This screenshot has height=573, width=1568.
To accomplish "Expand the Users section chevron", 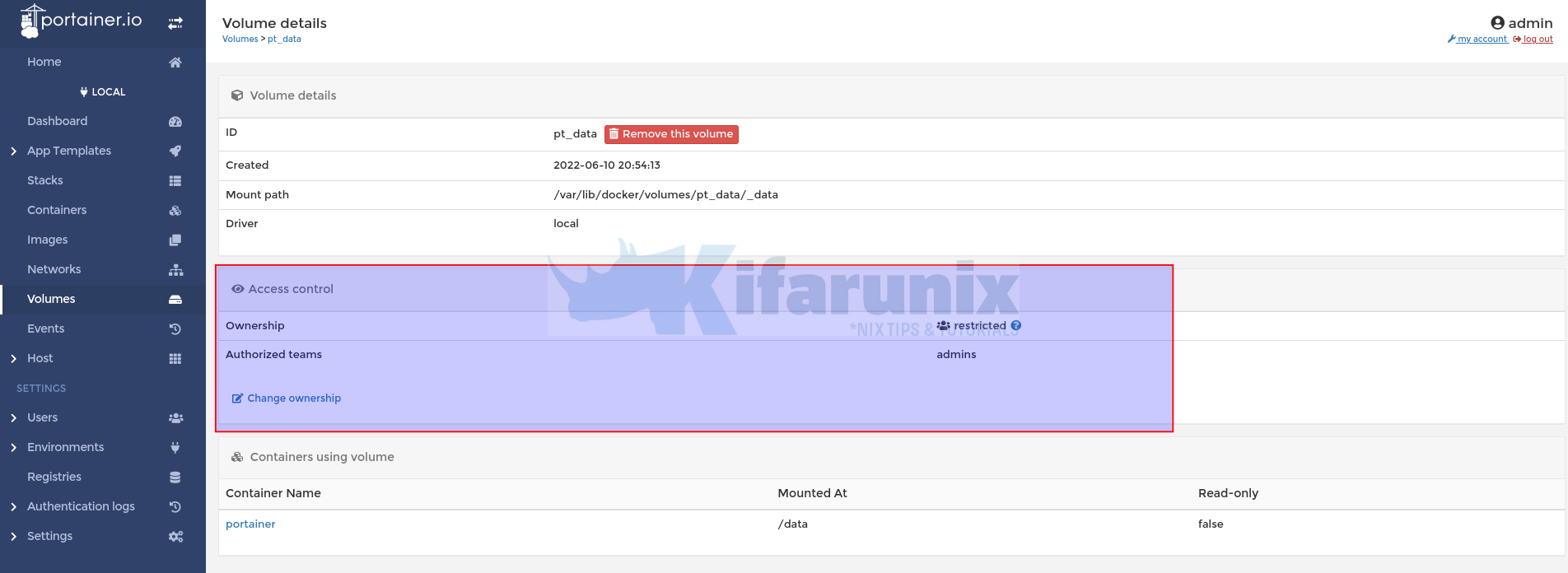I will [13, 418].
